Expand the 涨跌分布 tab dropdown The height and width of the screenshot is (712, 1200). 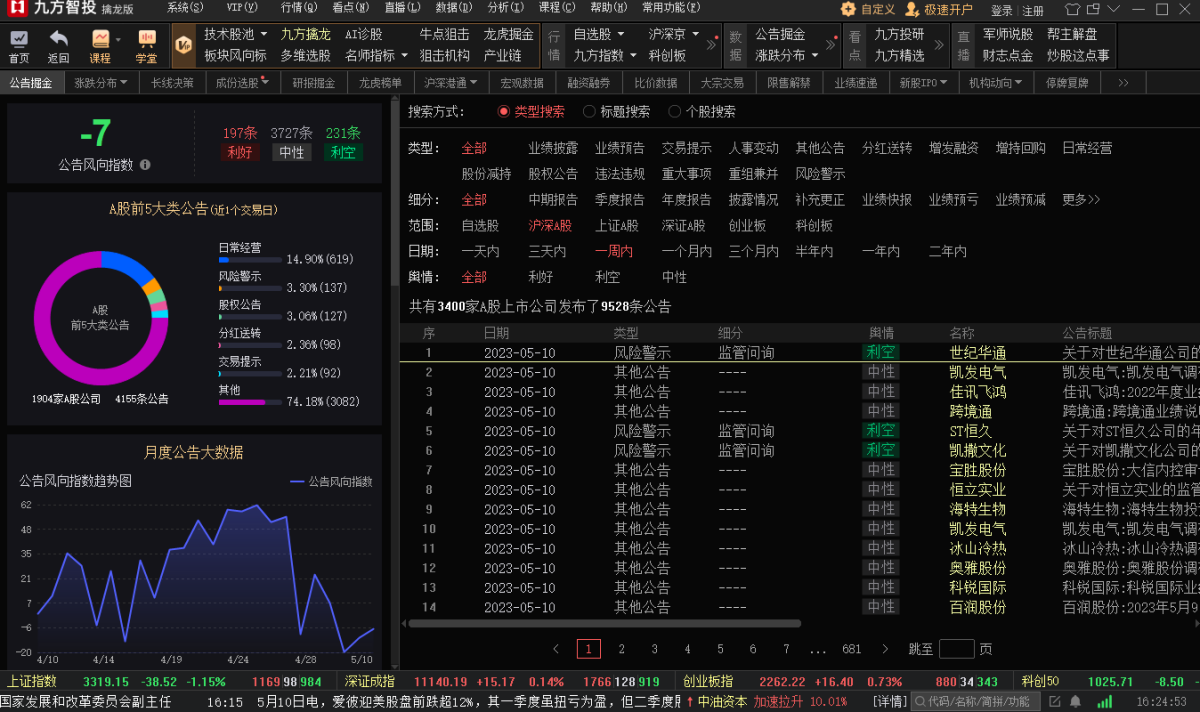(x=124, y=83)
